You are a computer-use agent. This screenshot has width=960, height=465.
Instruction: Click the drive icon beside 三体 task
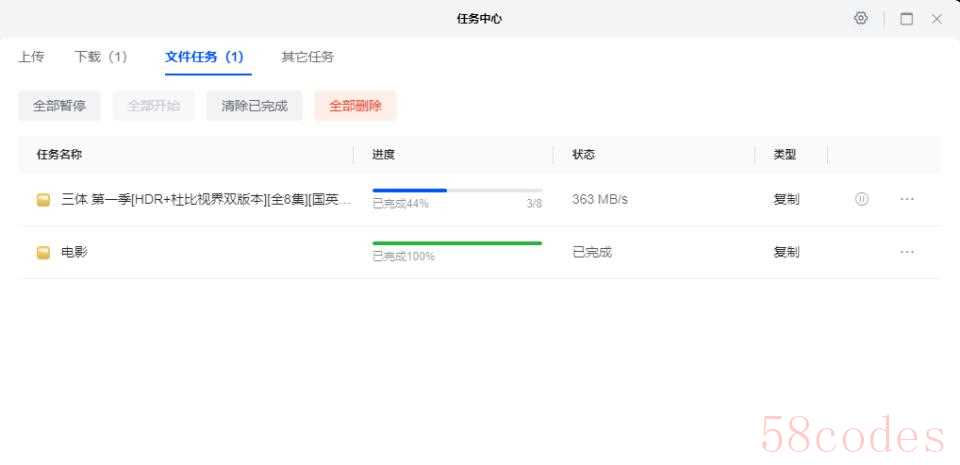(x=43, y=200)
